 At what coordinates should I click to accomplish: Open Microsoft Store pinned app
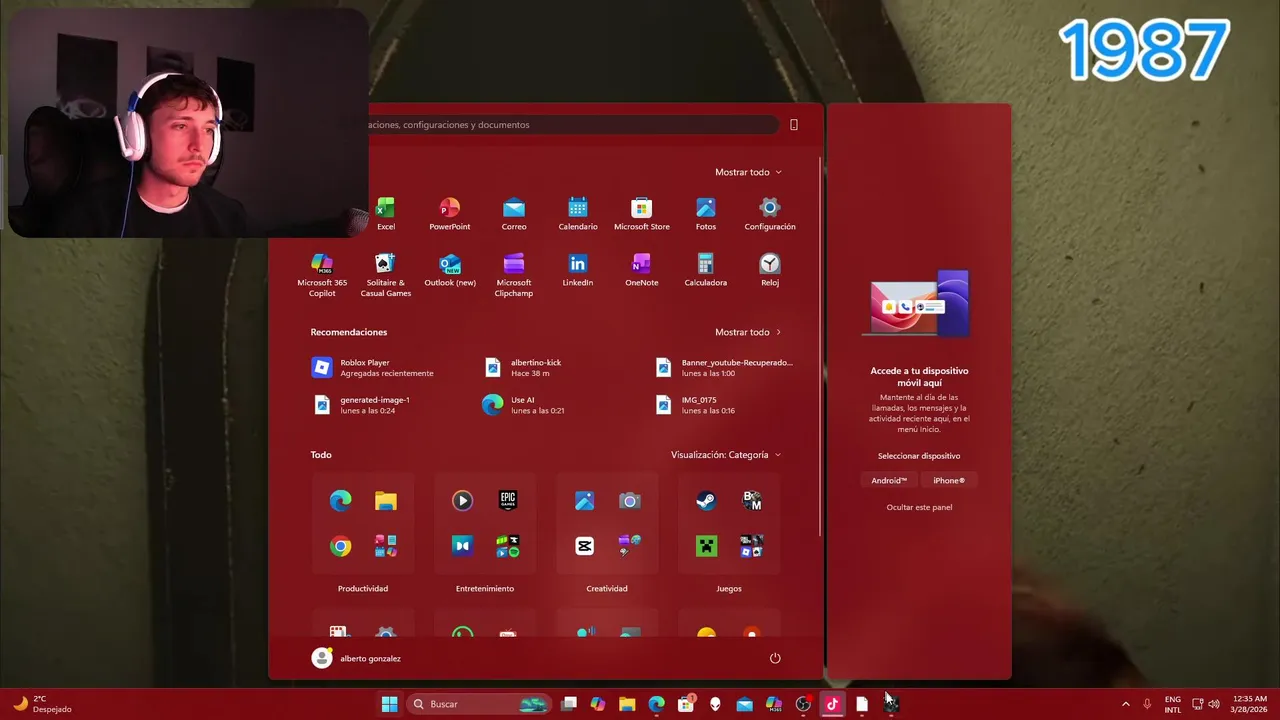642,214
